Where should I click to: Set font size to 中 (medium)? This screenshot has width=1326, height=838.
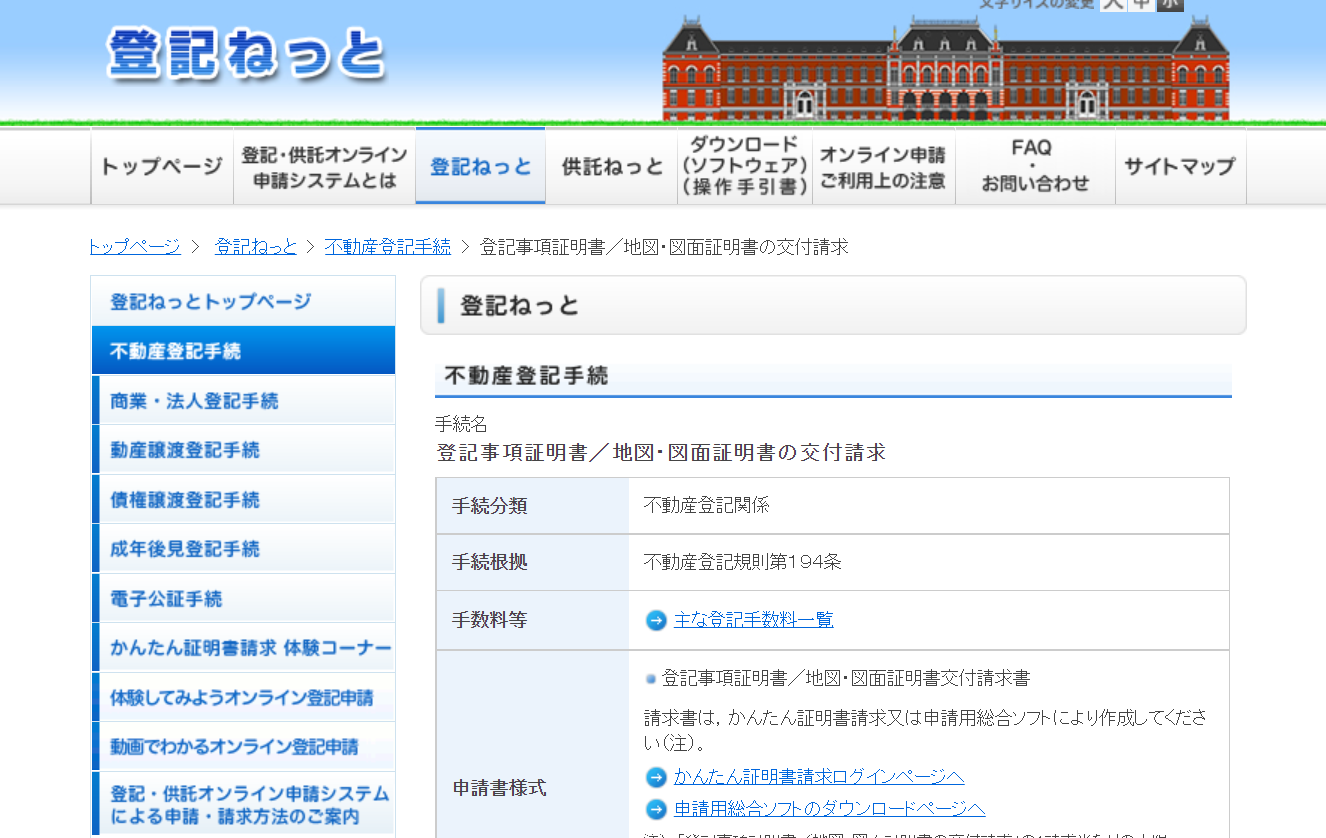point(1141,4)
